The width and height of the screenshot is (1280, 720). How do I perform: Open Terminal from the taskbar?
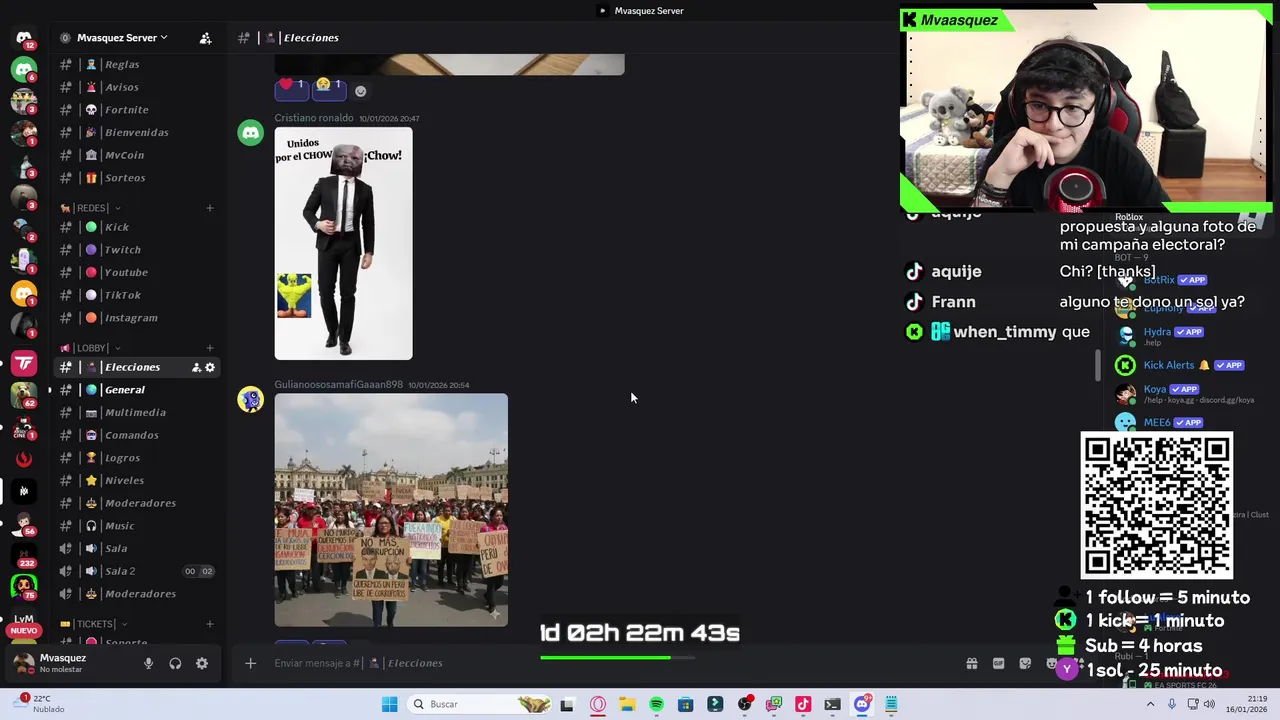click(x=832, y=704)
